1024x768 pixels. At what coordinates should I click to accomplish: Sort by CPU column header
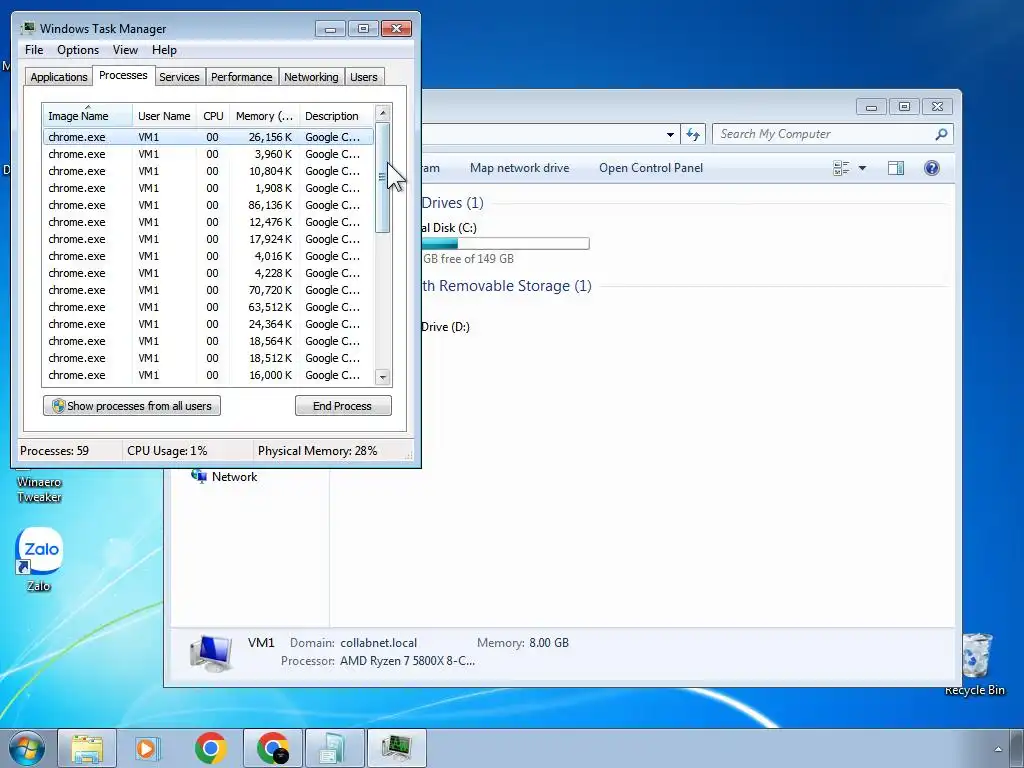pyautogui.click(x=213, y=116)
